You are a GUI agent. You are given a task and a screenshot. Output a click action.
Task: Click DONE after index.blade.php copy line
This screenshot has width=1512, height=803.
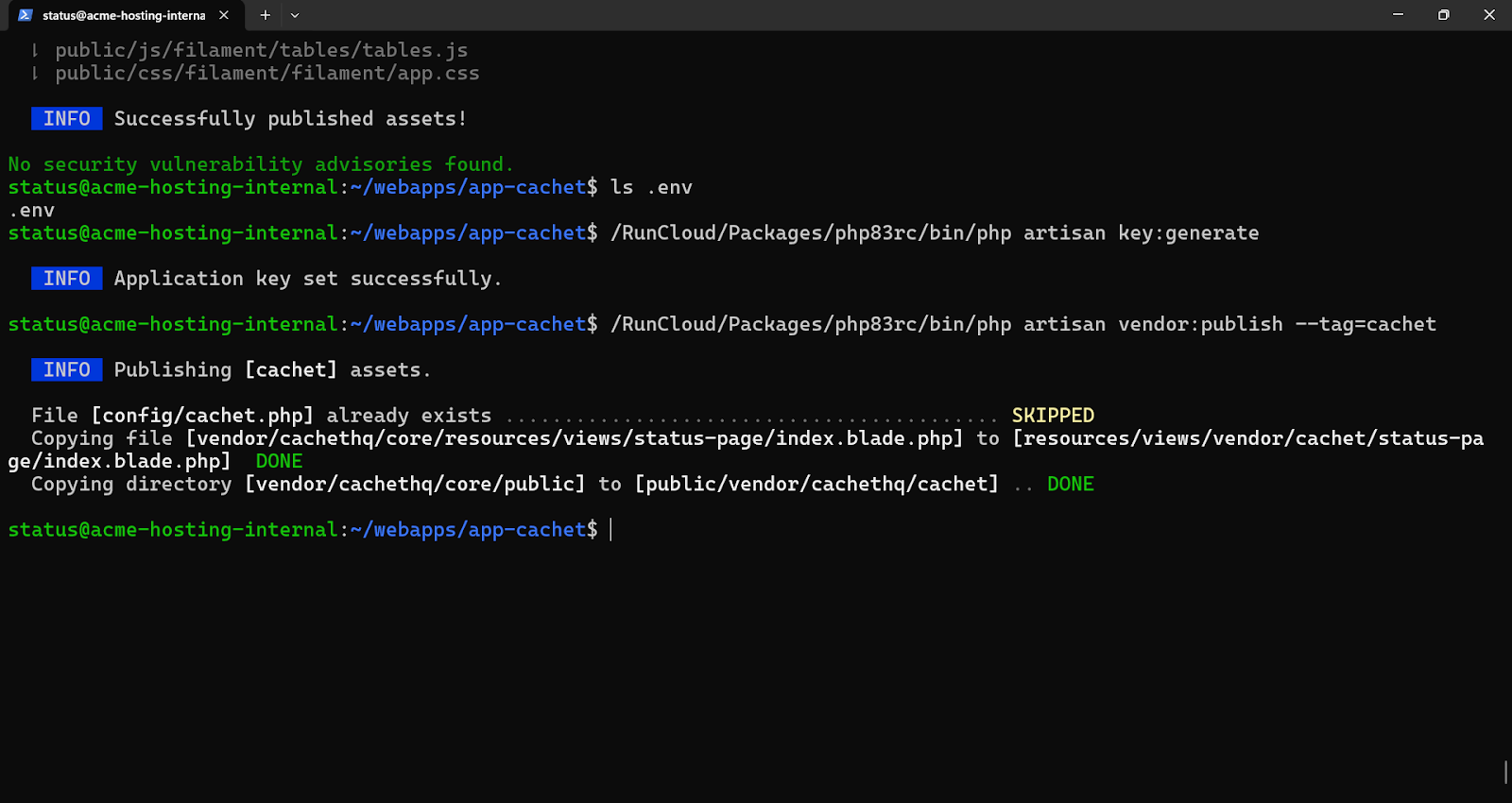pyautogui.click(x=279, y=462)
